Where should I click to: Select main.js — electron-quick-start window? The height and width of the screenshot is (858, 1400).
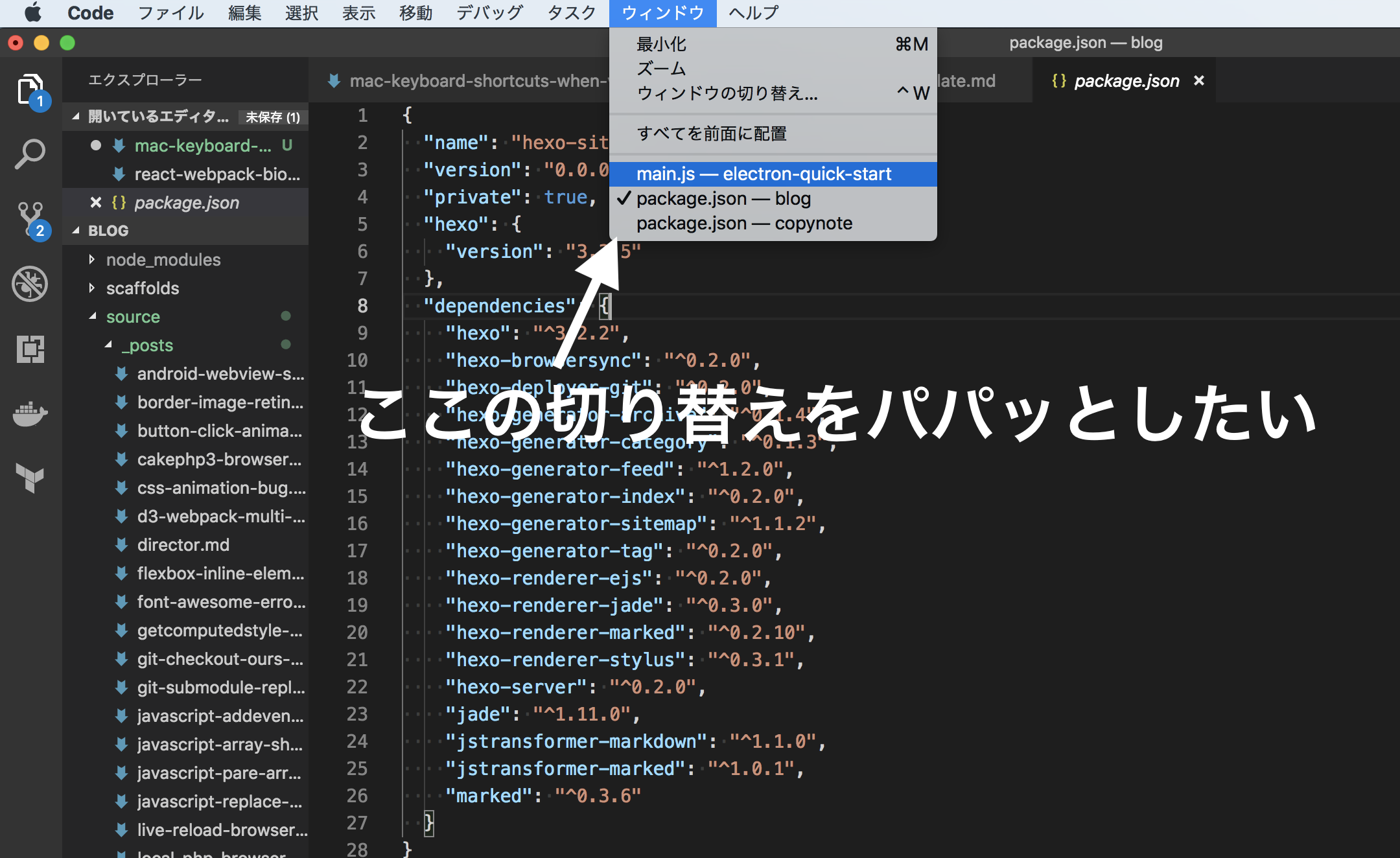[764, 174]
